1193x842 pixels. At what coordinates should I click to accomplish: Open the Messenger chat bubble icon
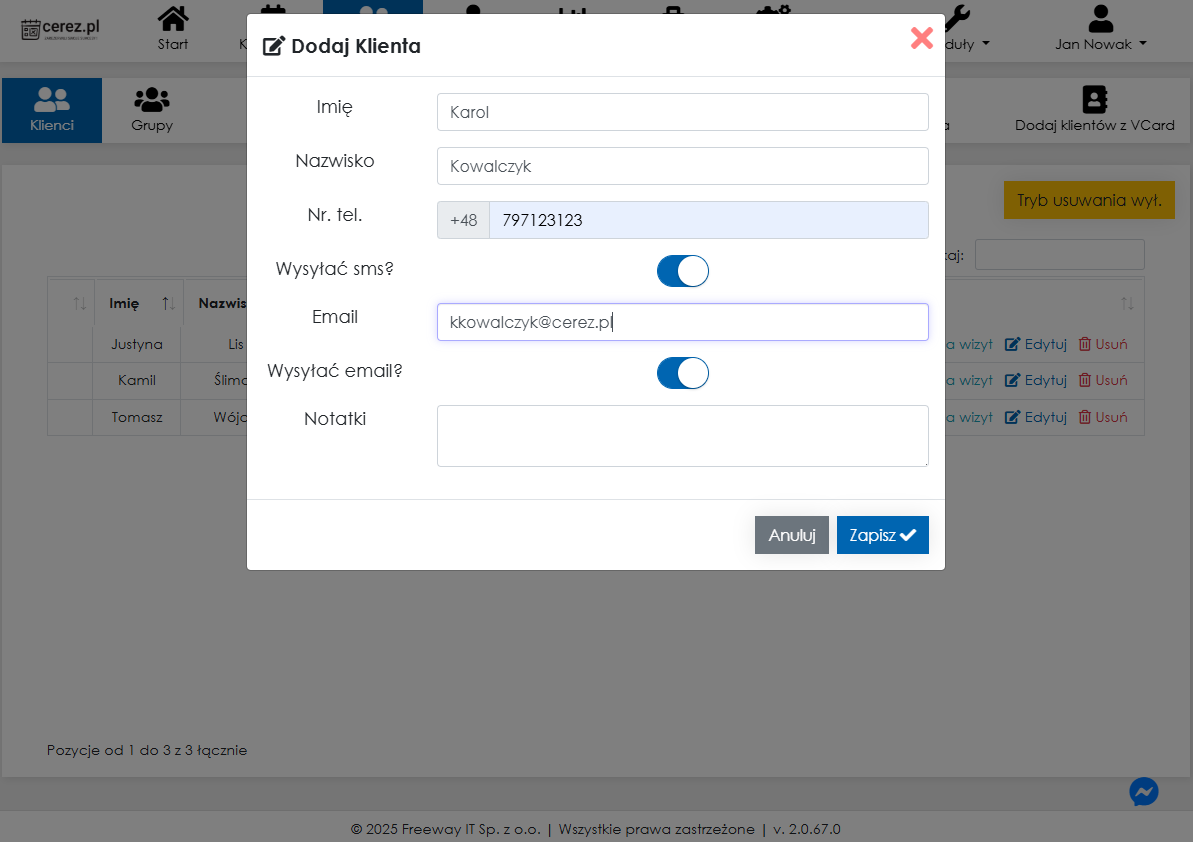click(1144, 792)
